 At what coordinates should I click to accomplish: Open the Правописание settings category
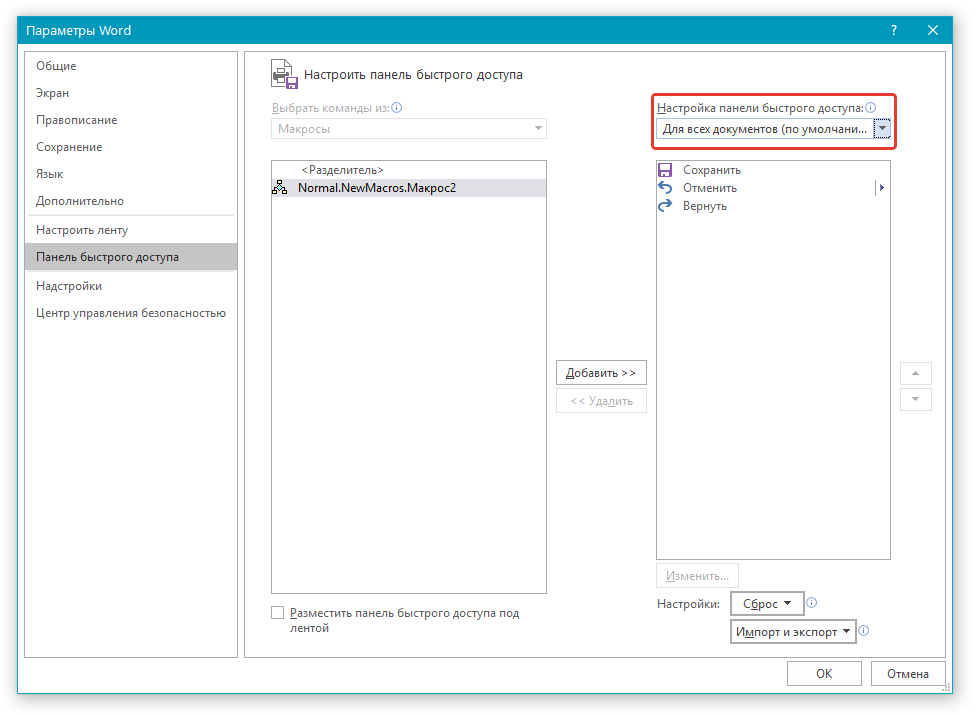click(130, 120)
